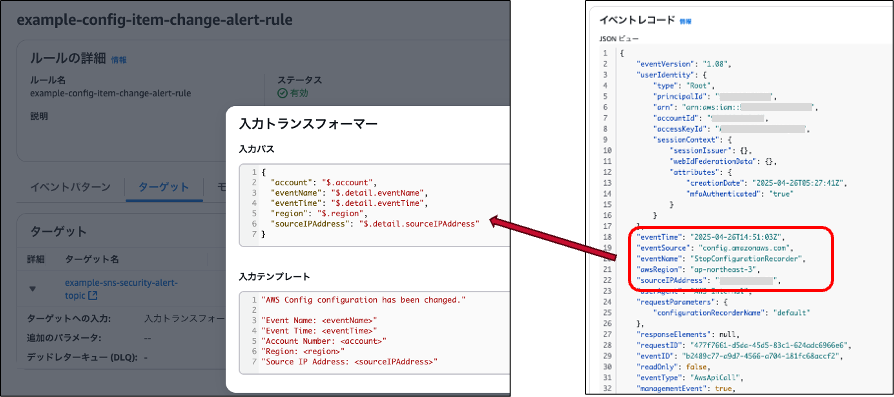Click the "awsRegion": "ap-northeast-3" line

pyautogui.click(x=697, y=269)
